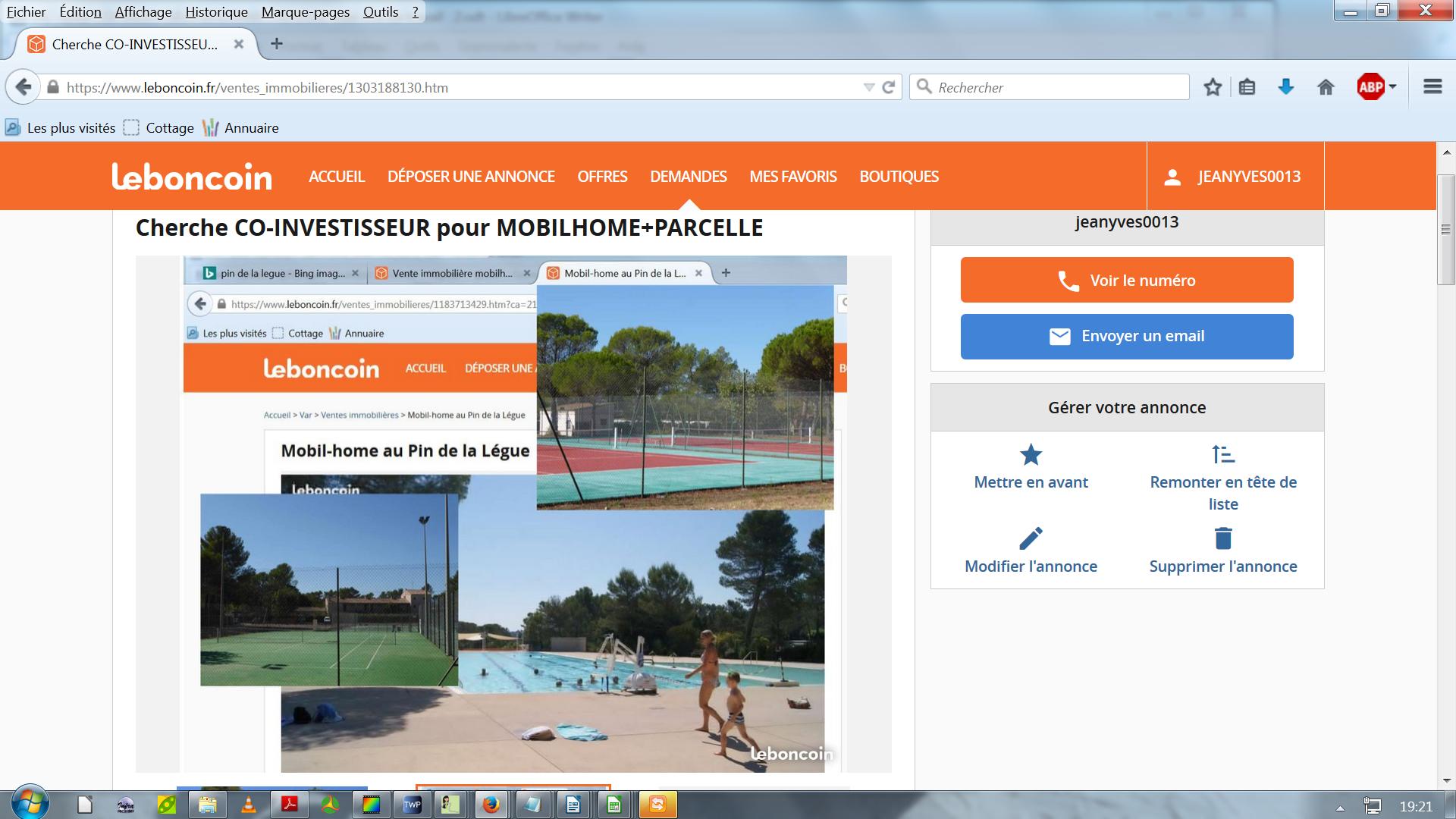Click the page vertical scrollbar thumb

click(x=1445, y=230)
